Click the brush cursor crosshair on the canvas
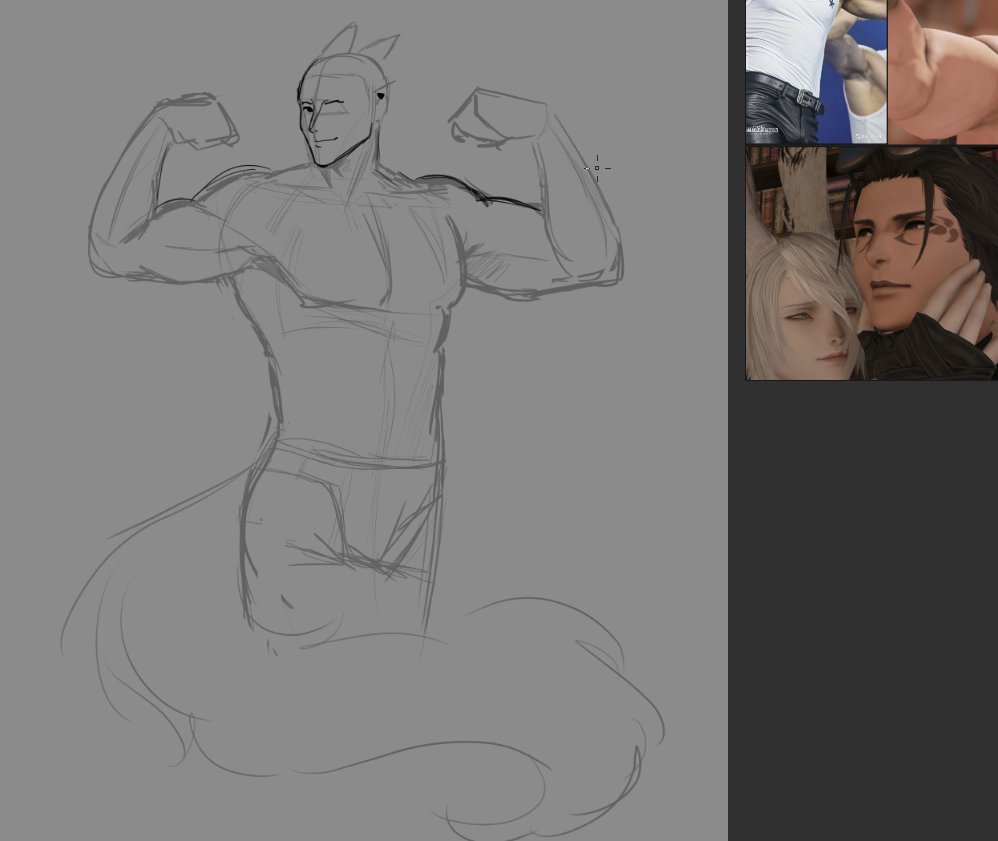 click(598, 169)
